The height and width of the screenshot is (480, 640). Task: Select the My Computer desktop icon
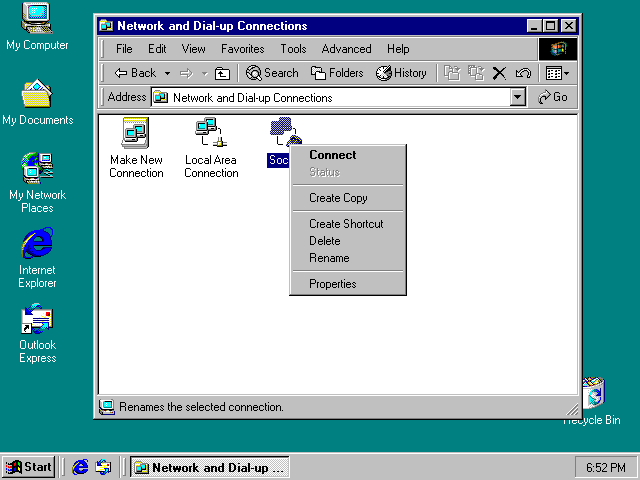(37, 27)
